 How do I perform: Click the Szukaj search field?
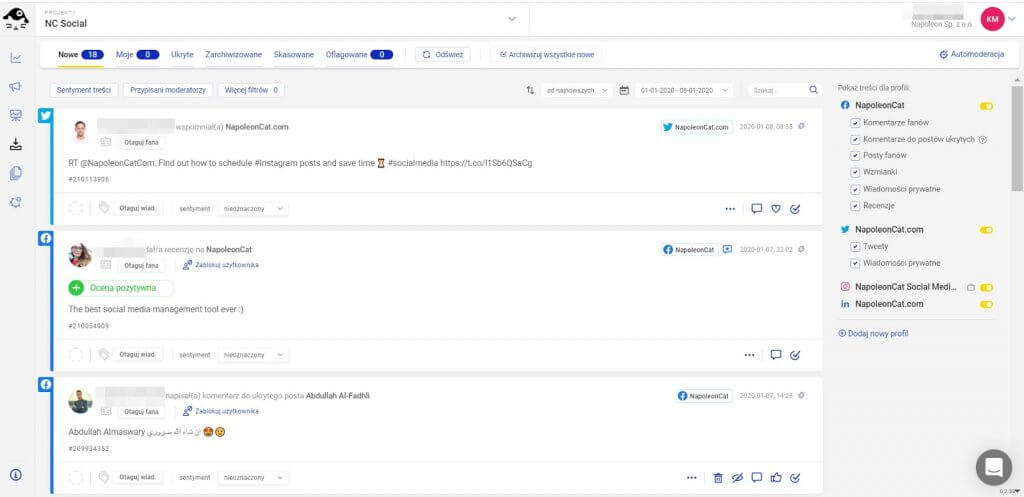coord(777,90)
